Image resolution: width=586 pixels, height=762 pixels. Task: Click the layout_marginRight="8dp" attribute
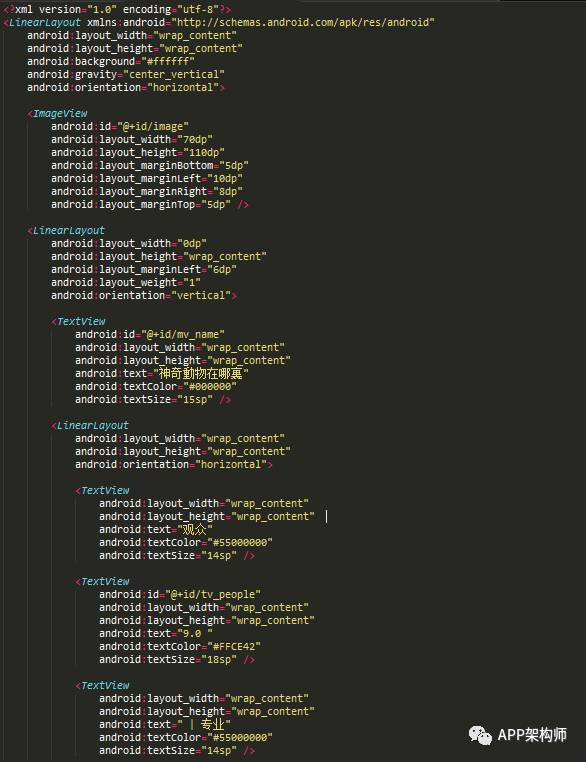click(147, 191)
